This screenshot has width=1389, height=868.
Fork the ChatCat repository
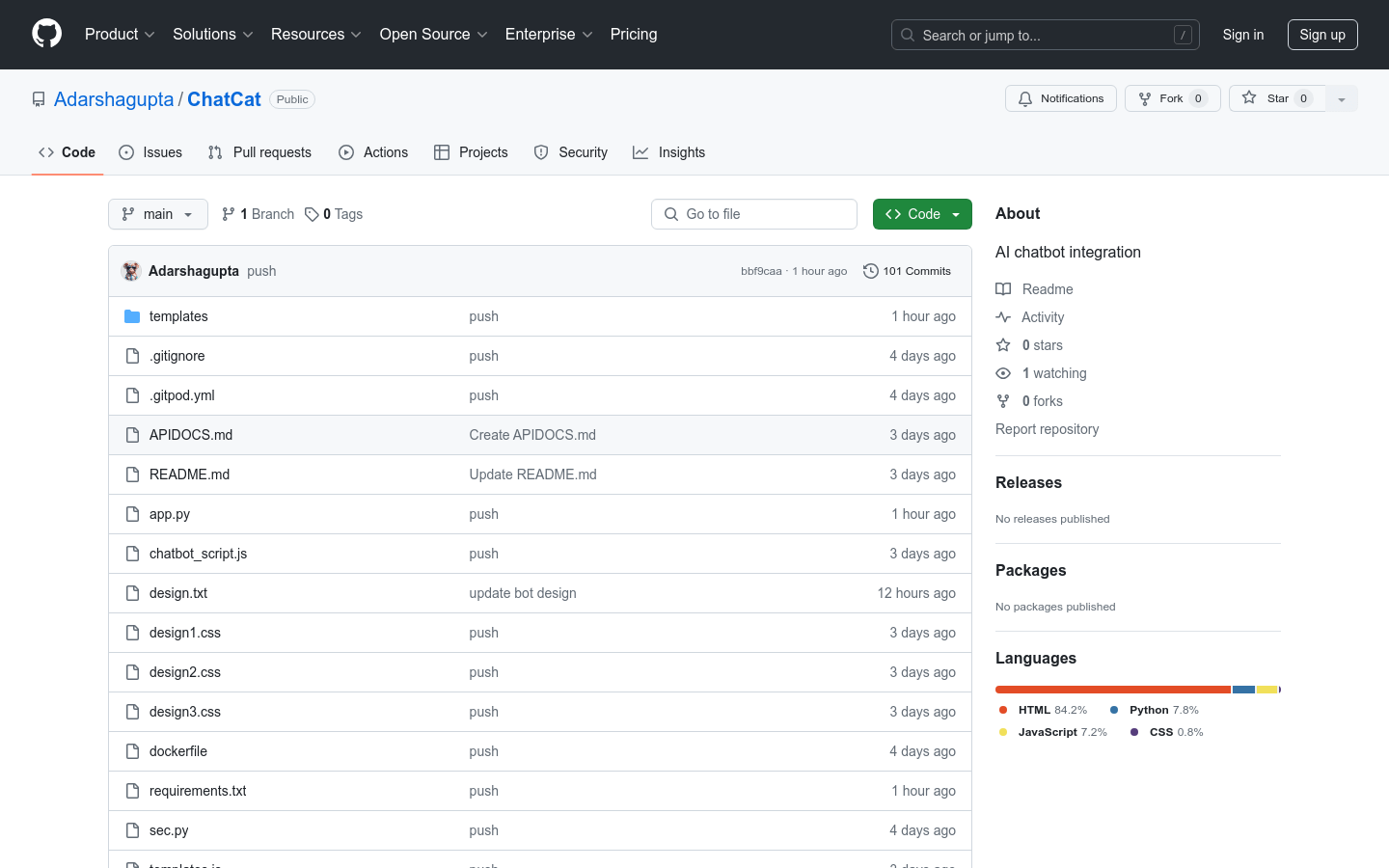pyautogui.click(x=1173, y=98)
